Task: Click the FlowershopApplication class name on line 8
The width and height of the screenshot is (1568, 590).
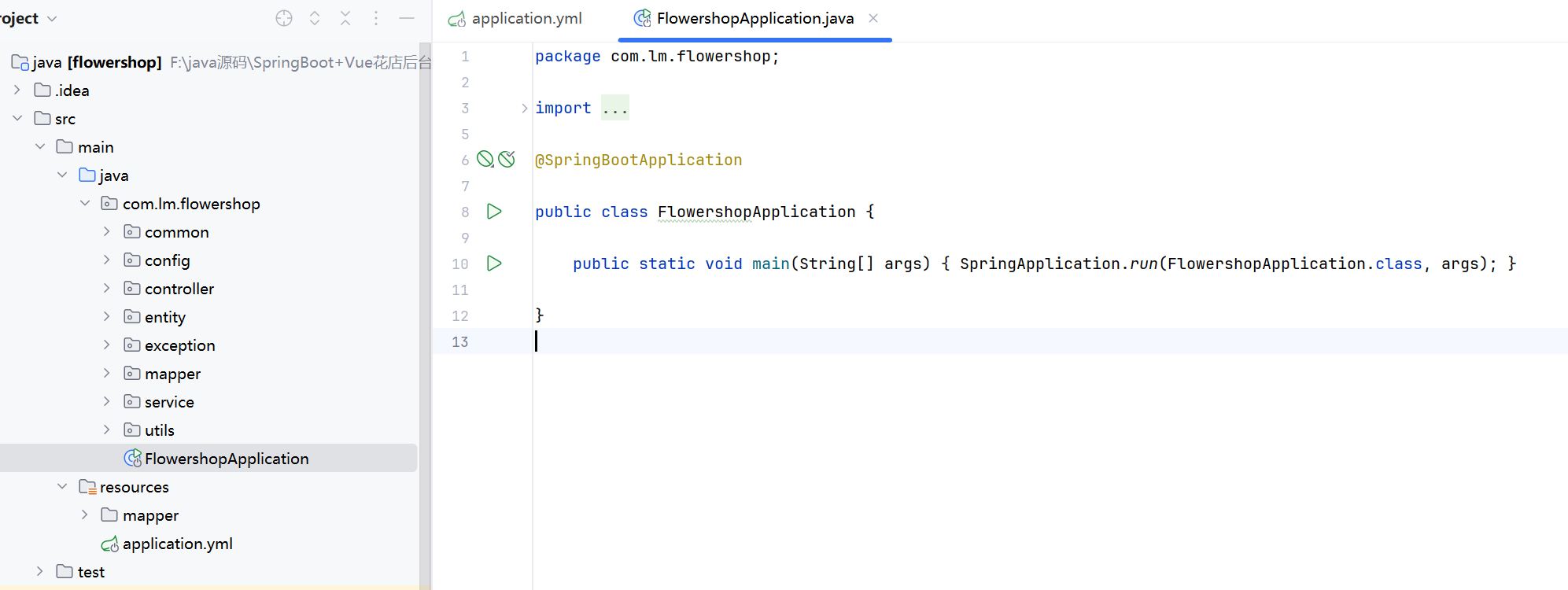Action: (x=756, y=212)
